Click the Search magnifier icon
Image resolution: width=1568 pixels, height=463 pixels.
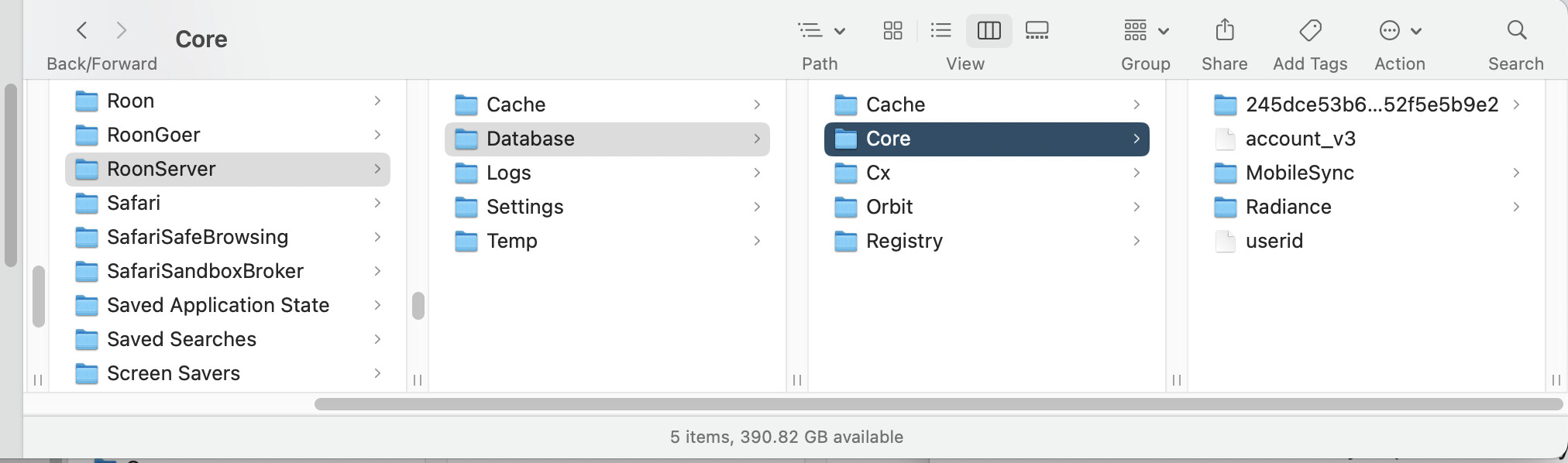[x=1516, y=31]
